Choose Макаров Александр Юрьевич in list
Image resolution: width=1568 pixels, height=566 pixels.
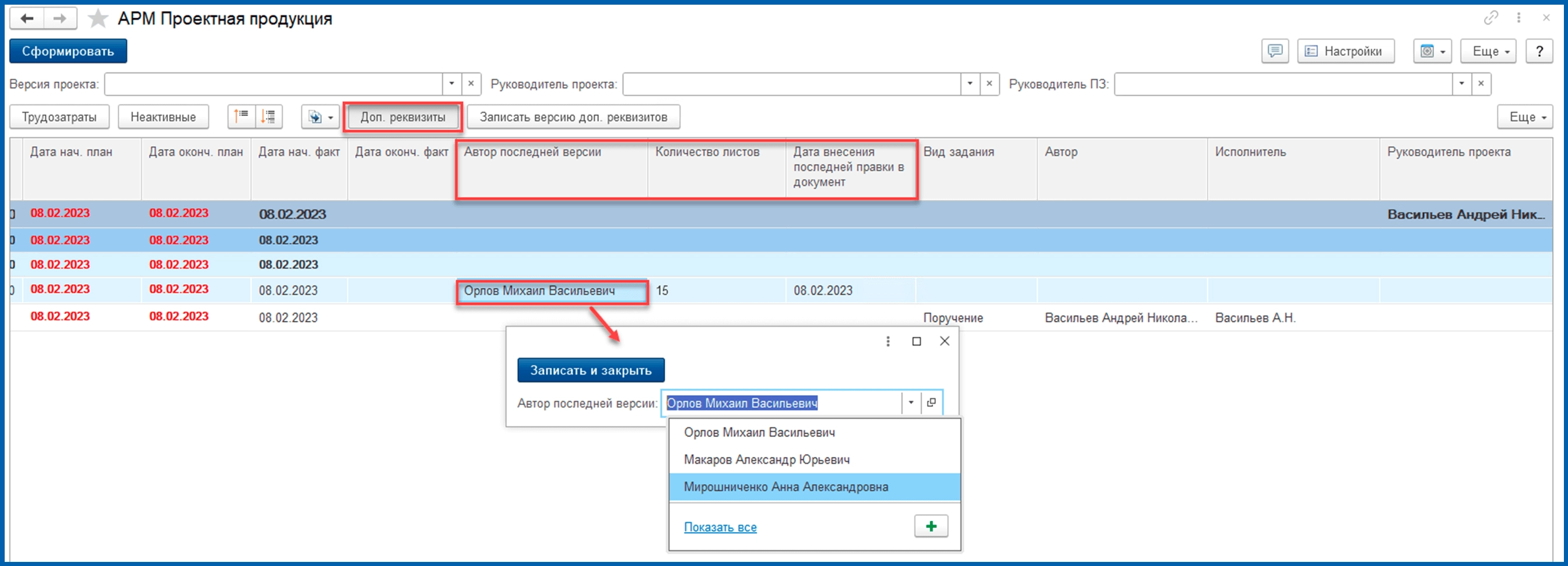pyautogui.click(x=766, y=459)
